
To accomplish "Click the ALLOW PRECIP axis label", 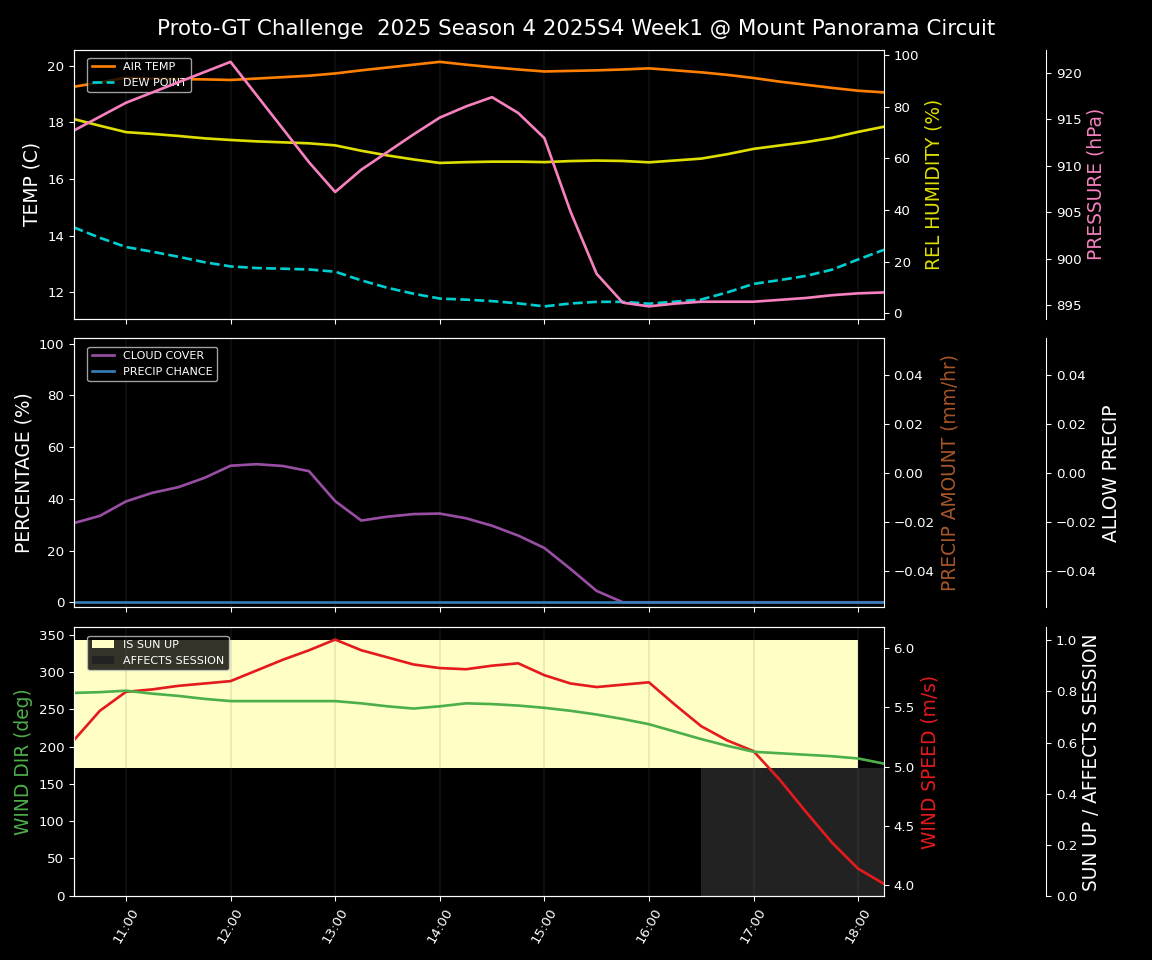I will click(1110, 472).
